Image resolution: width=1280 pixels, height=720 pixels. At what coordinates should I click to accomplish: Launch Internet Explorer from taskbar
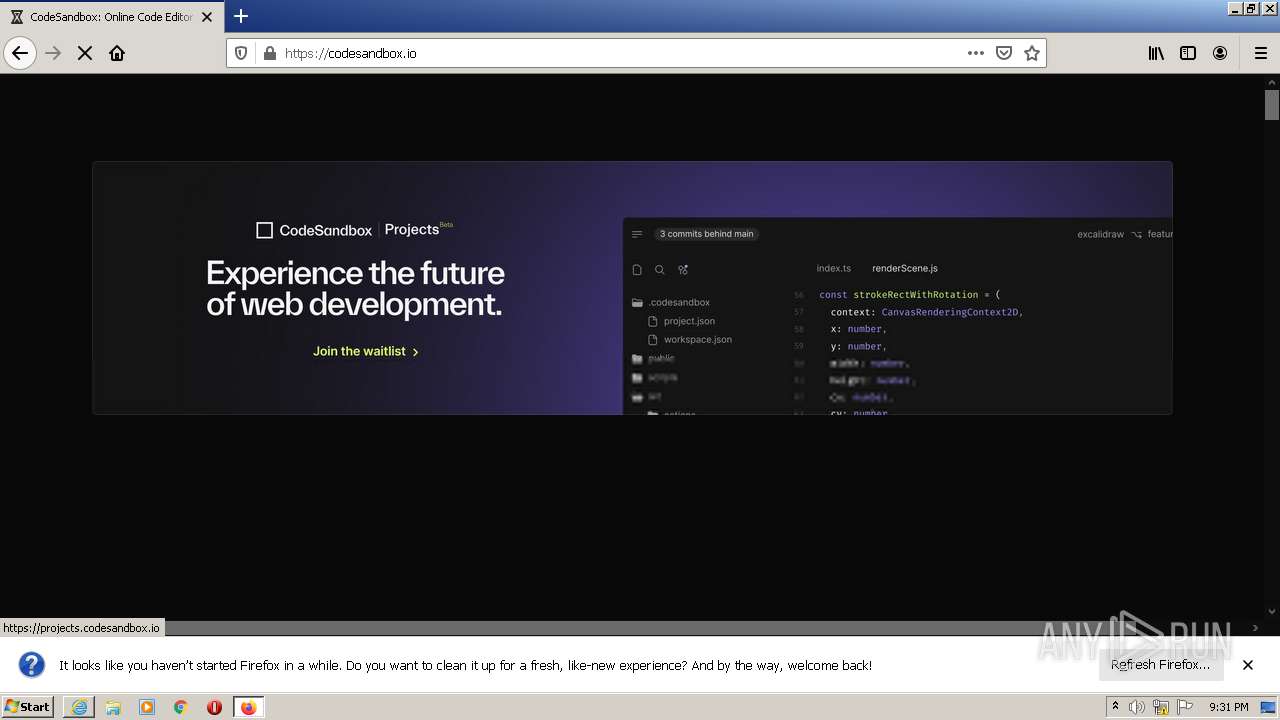click(79, 707)
